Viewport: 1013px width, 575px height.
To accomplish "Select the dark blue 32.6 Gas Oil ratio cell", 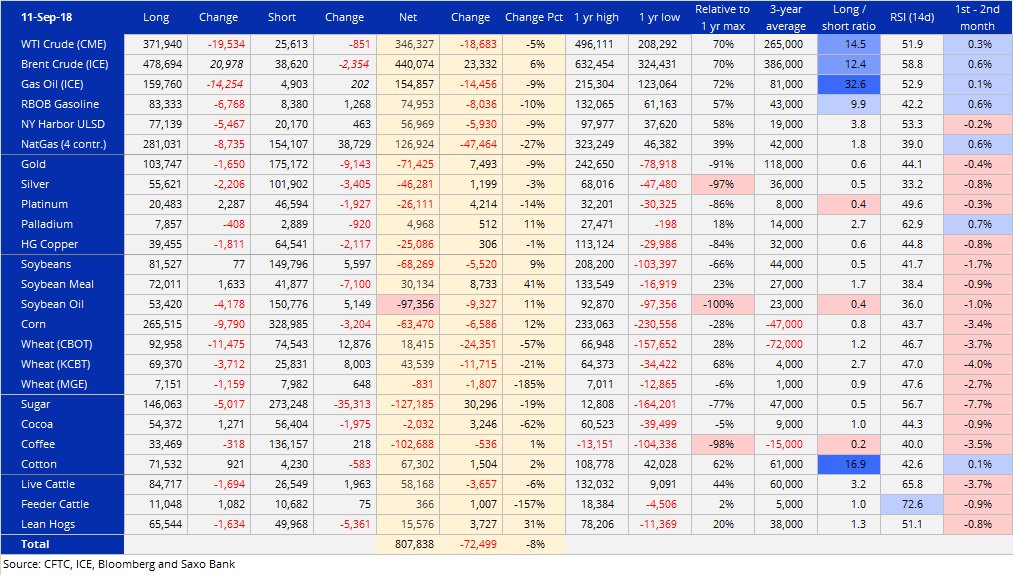I will (x=848, y=85).
